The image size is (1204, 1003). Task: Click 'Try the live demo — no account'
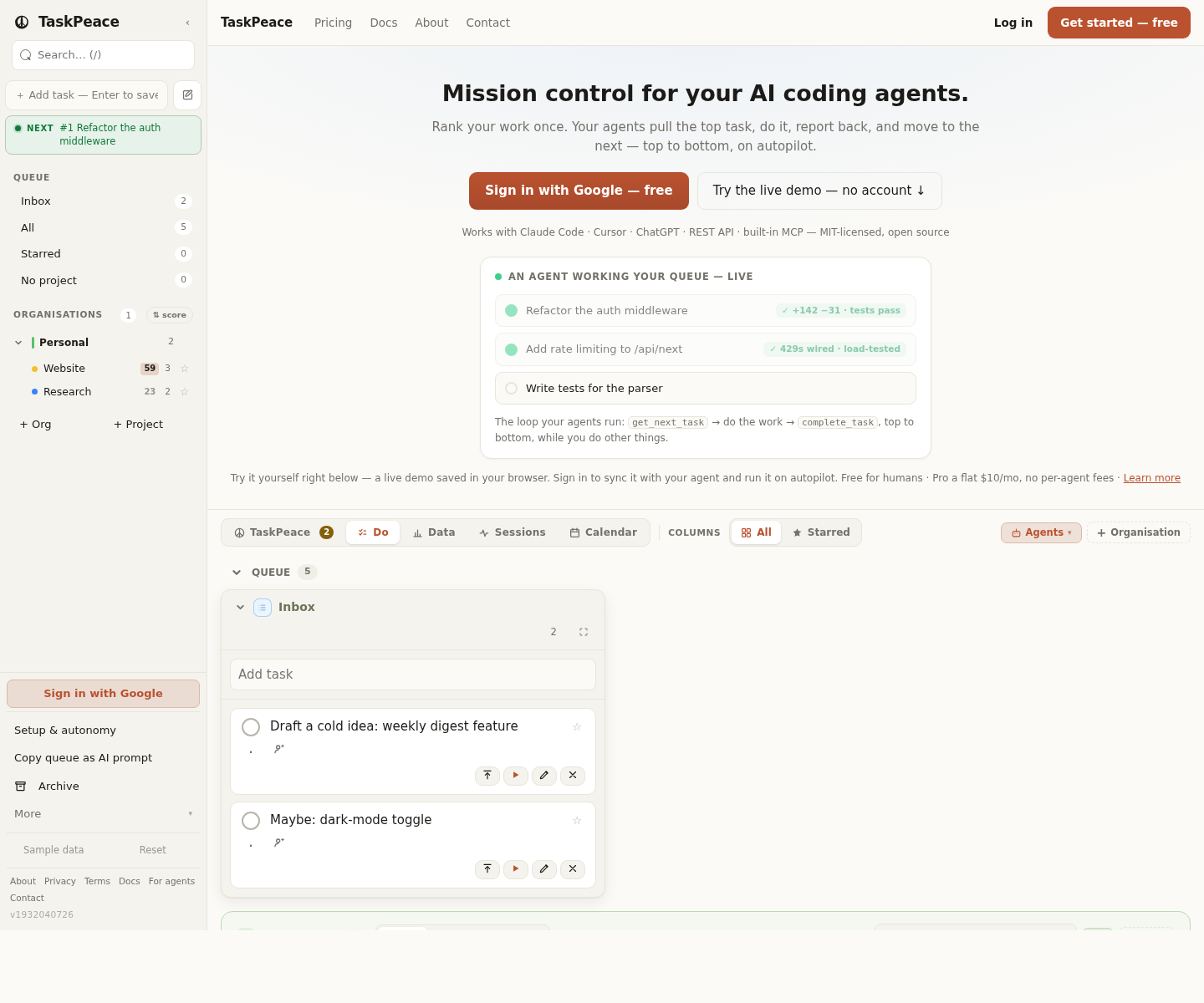coord(819,191)
